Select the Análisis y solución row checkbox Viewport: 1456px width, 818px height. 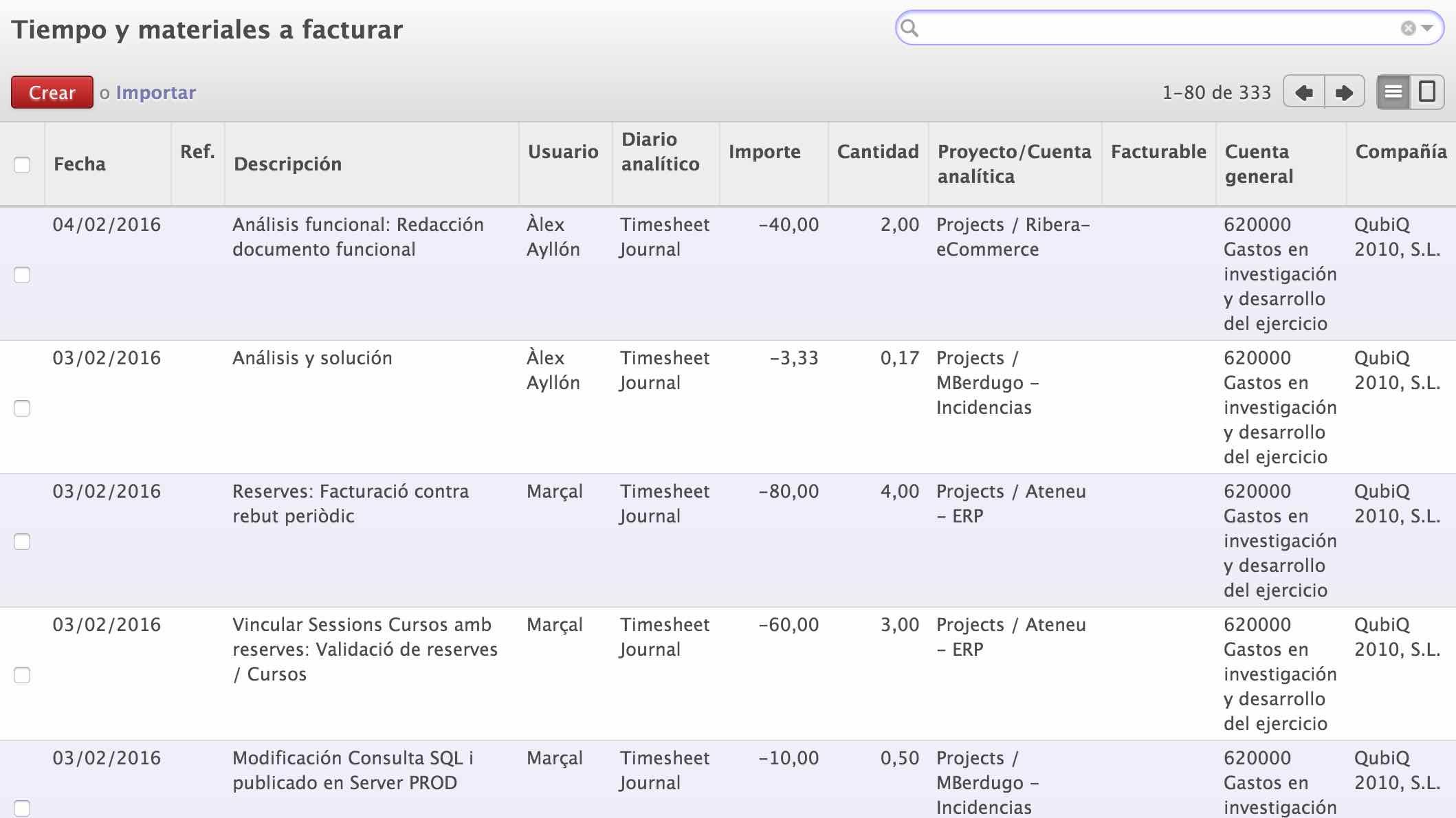[x=22, y=408]
